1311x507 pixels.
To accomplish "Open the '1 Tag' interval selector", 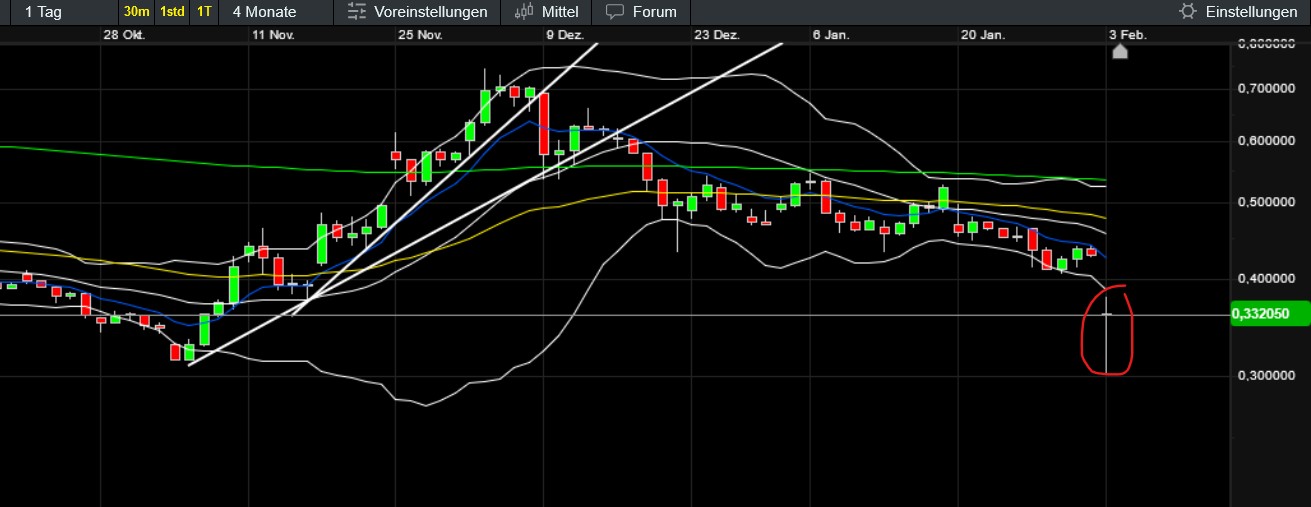I will coord(43,12).
